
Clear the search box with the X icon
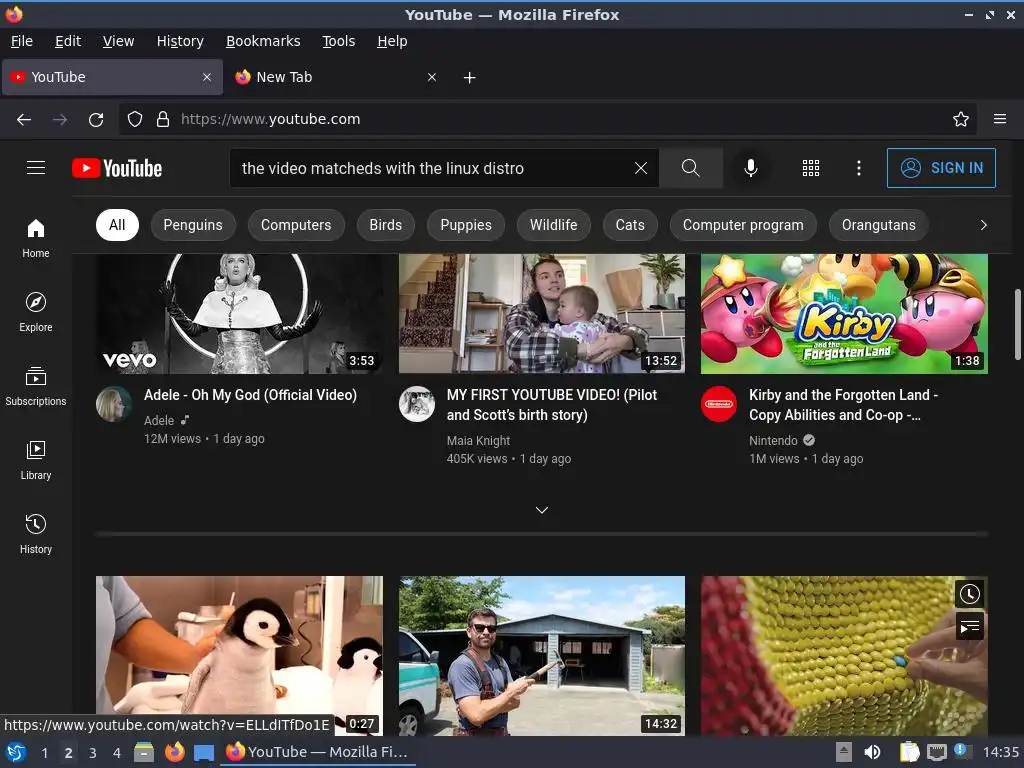[641, 168]
